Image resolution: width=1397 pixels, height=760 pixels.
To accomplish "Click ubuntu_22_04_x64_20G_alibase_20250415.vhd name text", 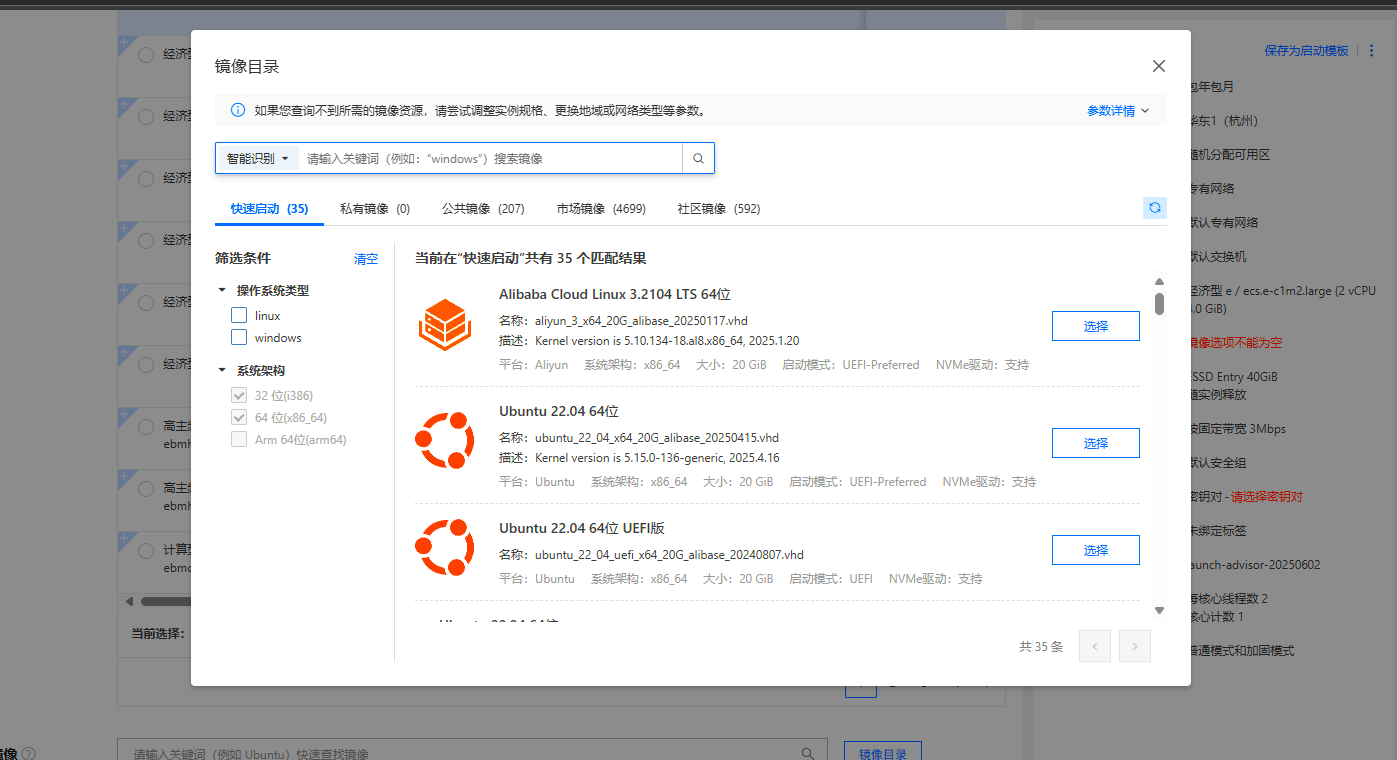I will coord(657,438).
